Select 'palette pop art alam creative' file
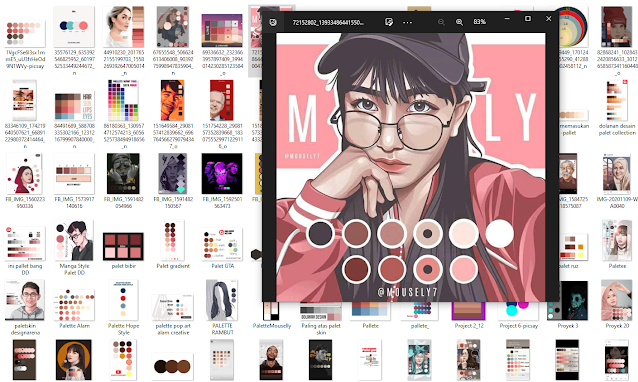 click(173, 308)
